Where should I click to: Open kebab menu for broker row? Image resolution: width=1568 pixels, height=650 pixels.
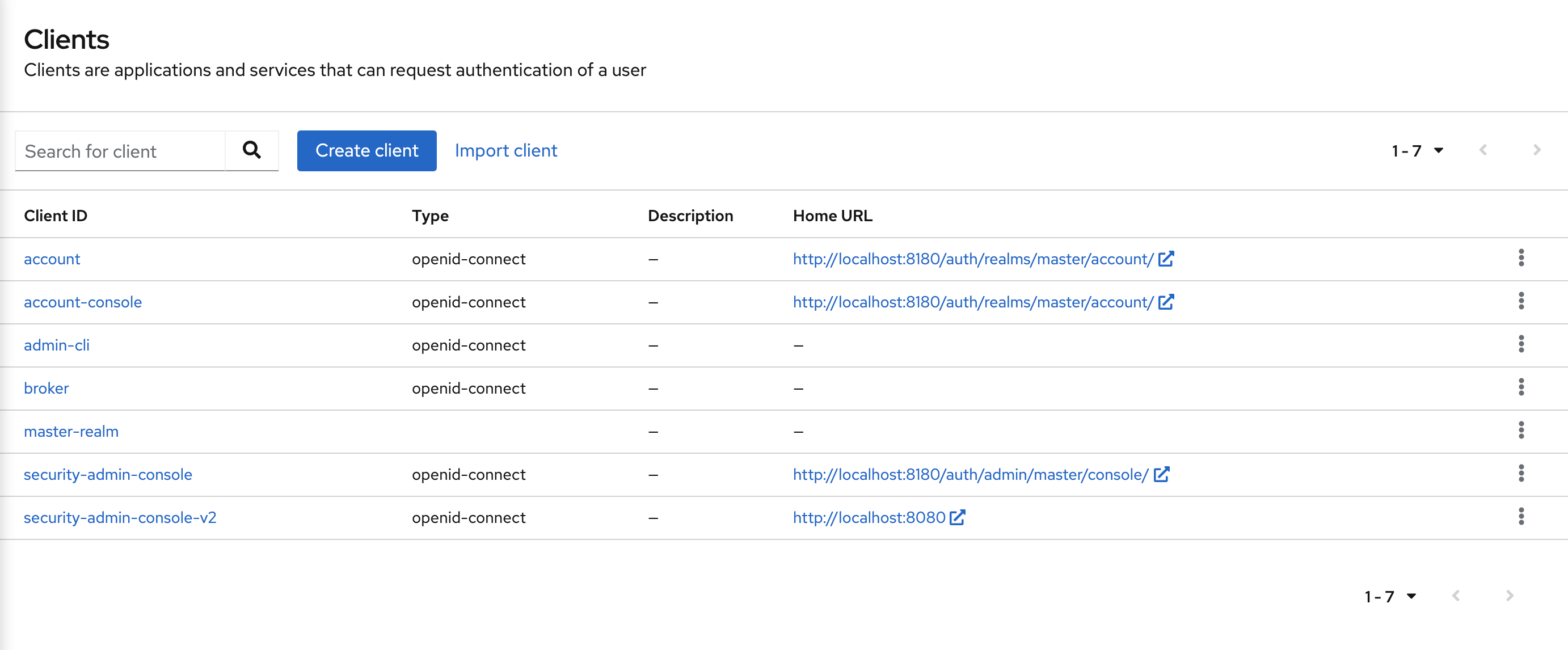pyautogui.click(x=1520, y=388)
